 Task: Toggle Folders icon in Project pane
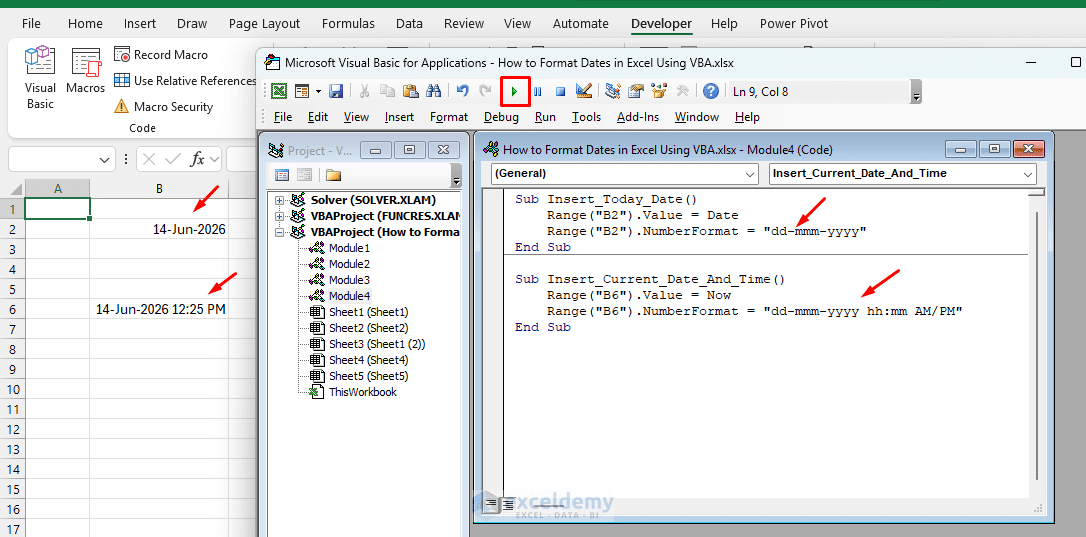tap(334, 175)
